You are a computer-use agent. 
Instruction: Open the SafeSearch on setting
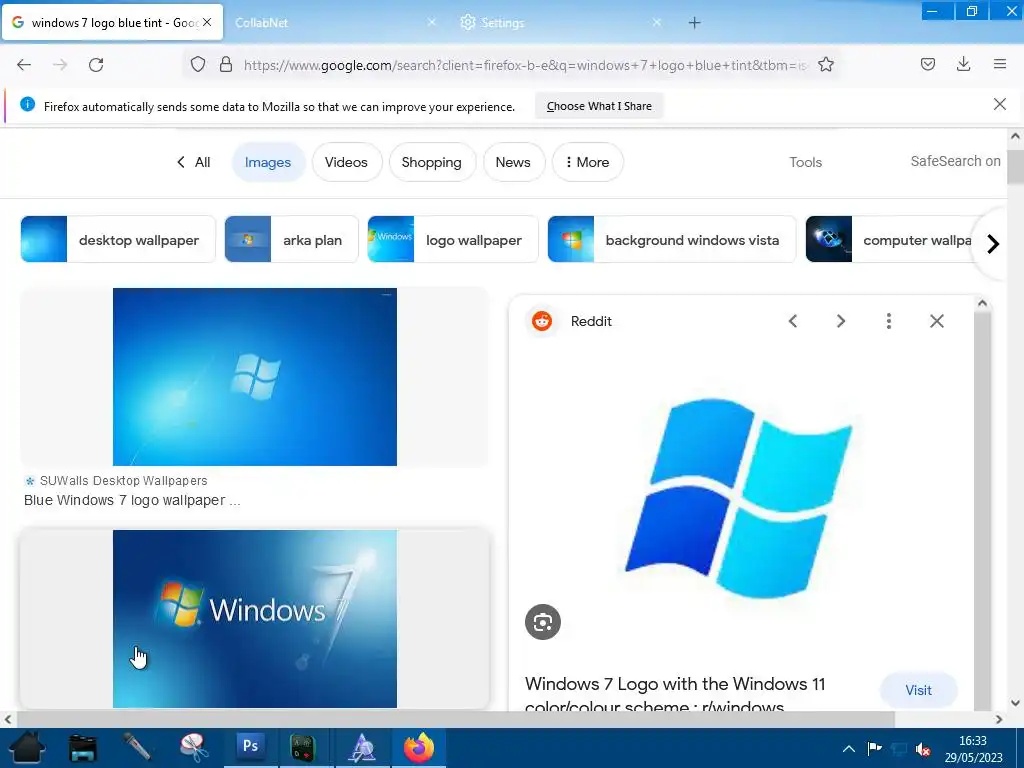pyautogui.click(x=955, y=161)
